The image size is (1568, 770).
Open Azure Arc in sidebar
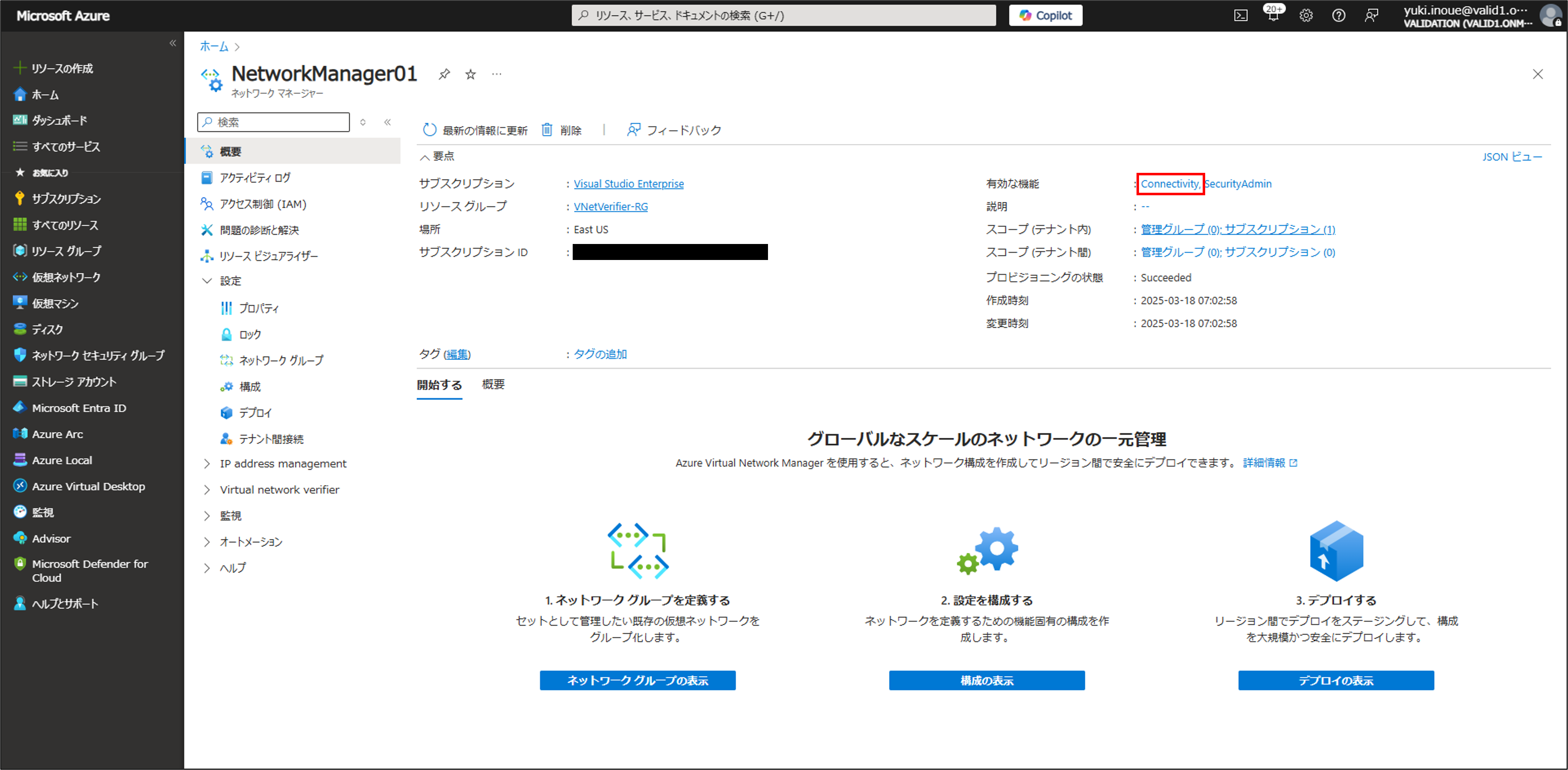tap(48, 434)
